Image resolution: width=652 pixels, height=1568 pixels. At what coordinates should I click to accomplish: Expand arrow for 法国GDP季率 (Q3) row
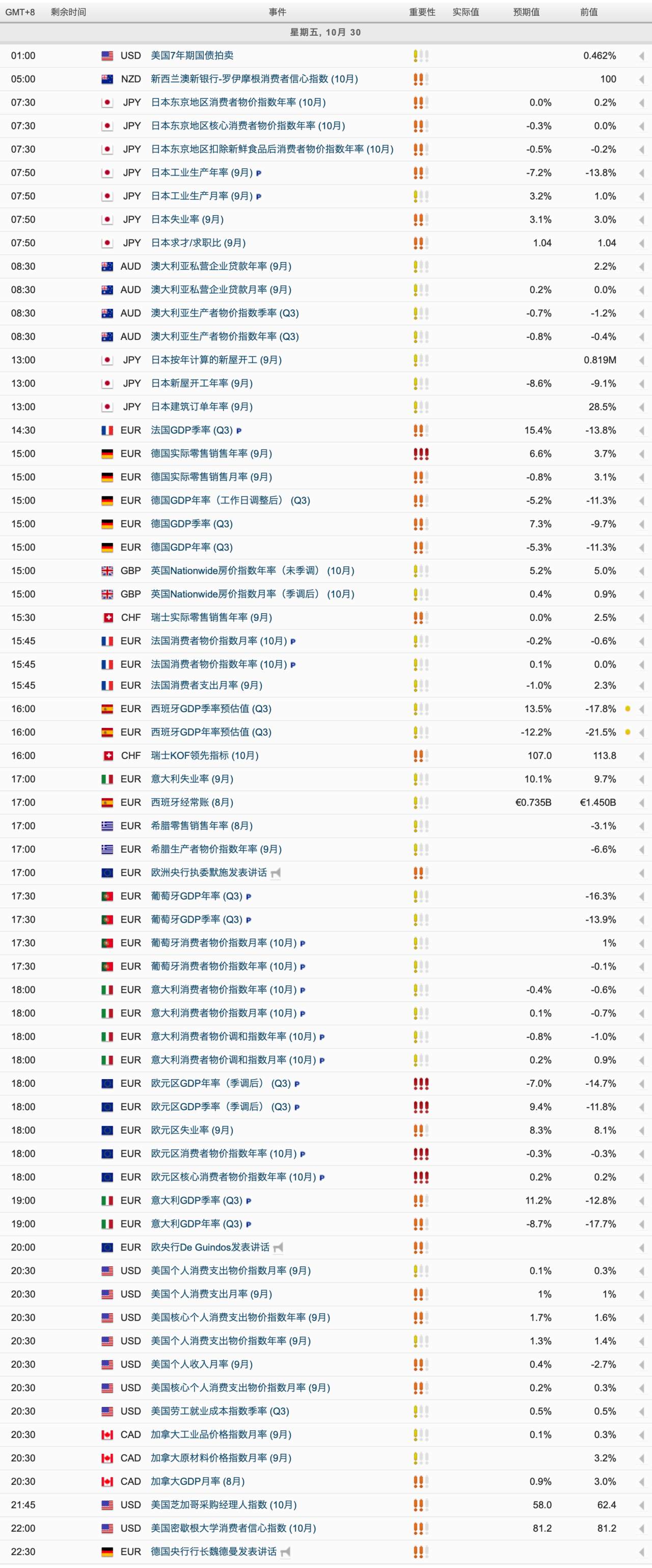642,430
